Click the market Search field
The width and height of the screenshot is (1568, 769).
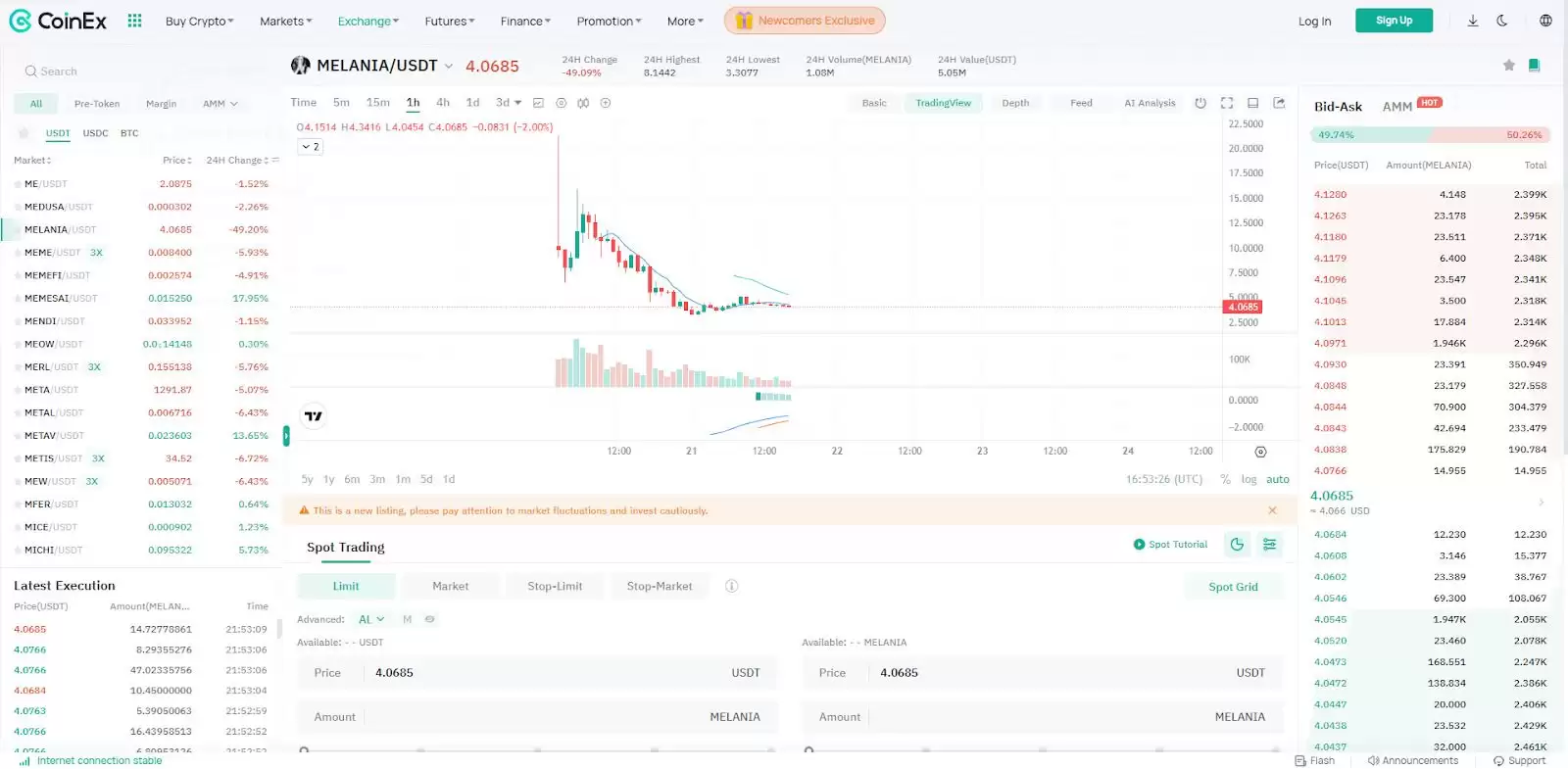pyautogui.click(x=137, y=72)
